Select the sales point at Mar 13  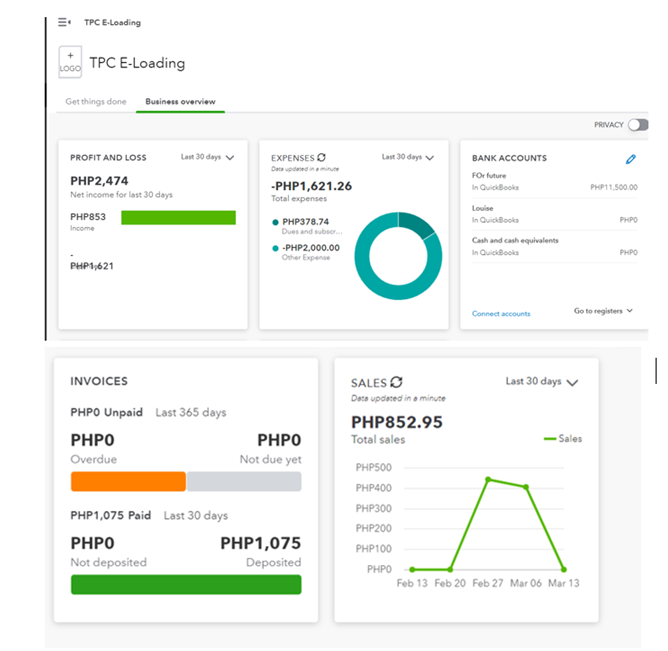click(564, 569)
